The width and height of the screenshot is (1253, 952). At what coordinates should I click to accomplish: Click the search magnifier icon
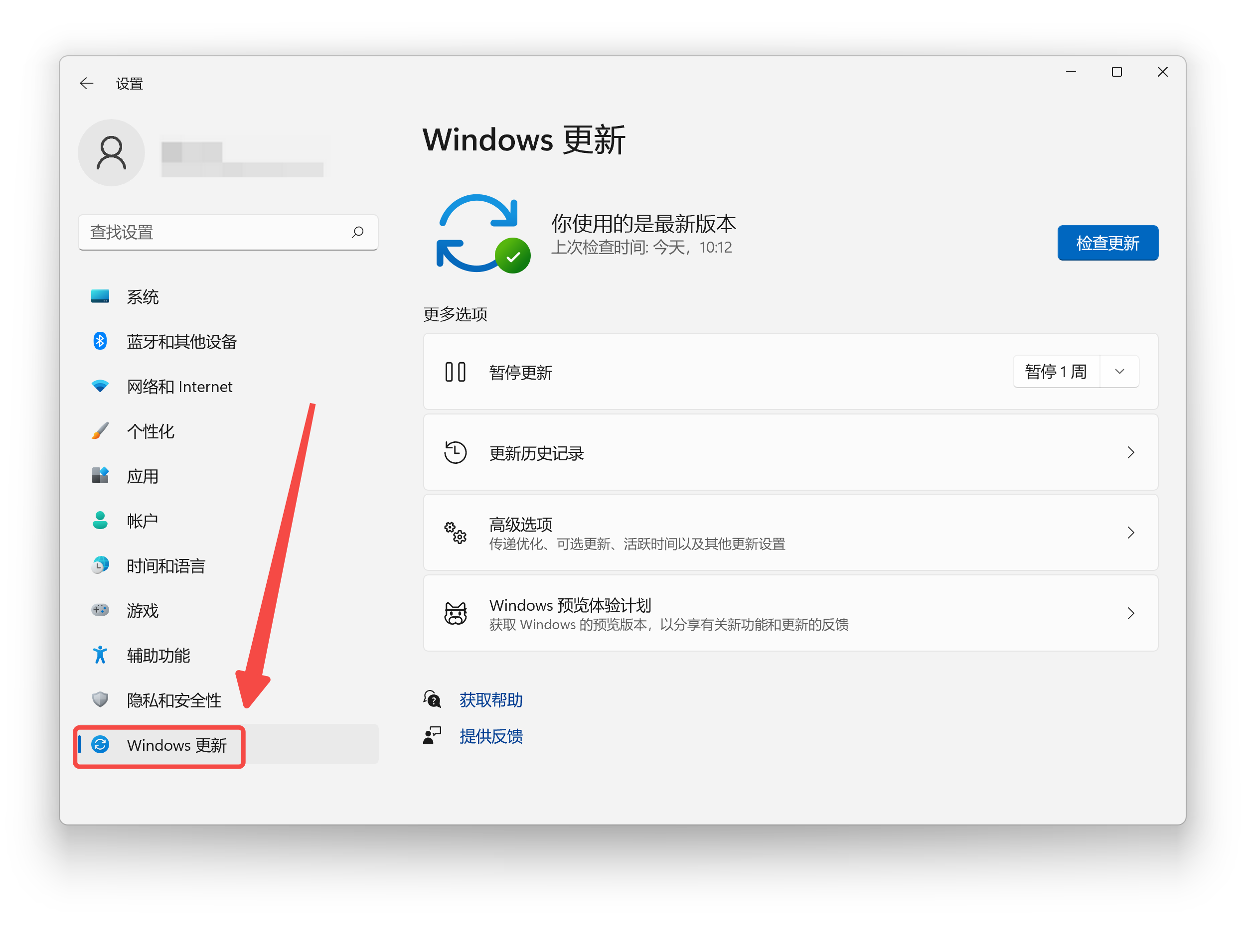pos(357,232)
